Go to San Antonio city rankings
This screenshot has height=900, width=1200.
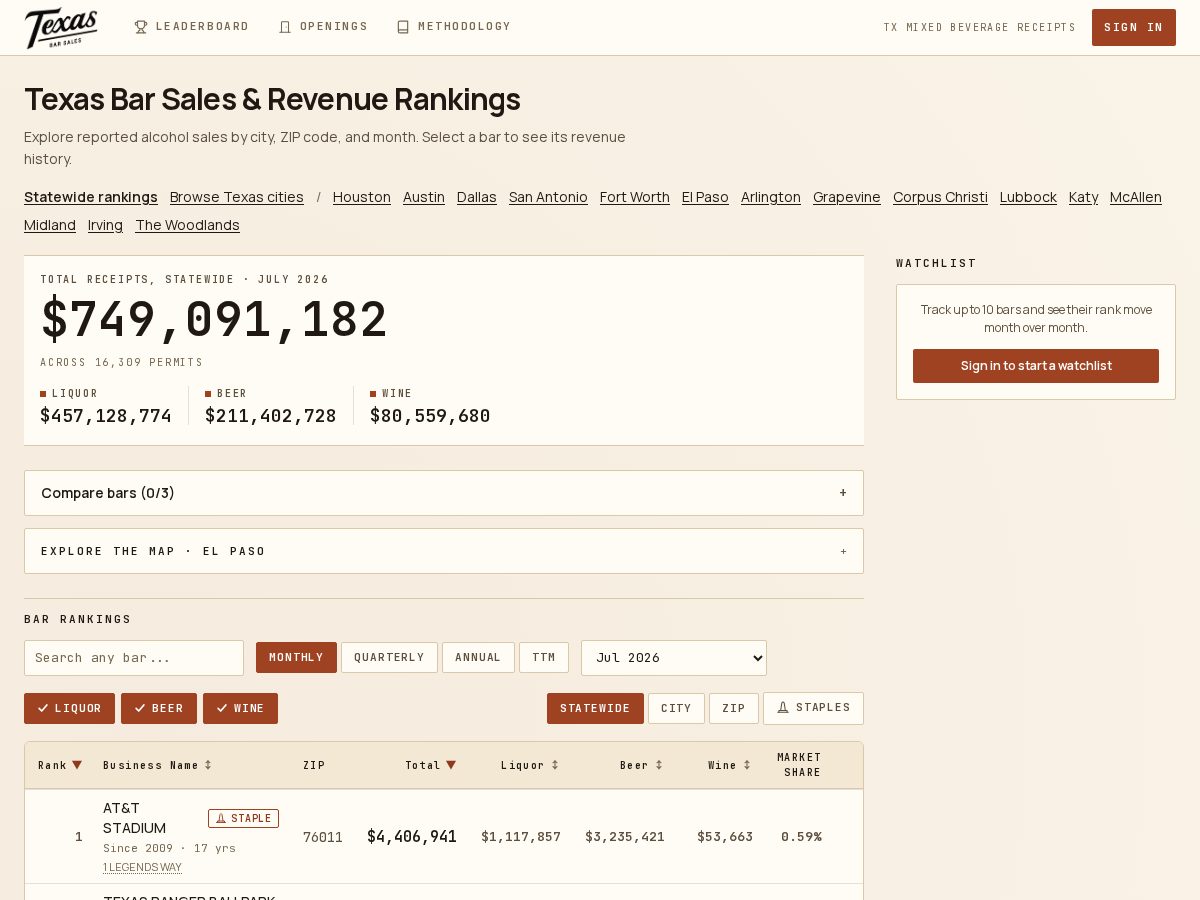pyautogui.click(x=548, y=197)
